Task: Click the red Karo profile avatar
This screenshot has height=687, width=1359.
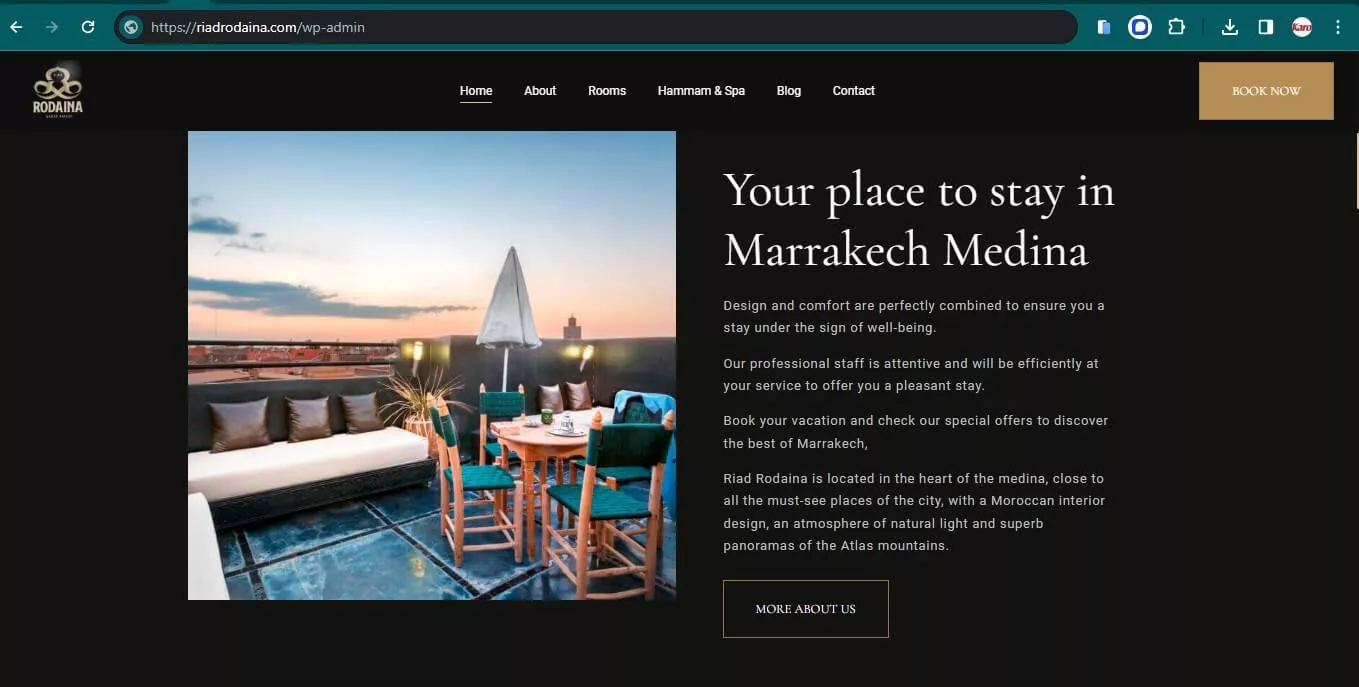Action: tap(1302, 27)
